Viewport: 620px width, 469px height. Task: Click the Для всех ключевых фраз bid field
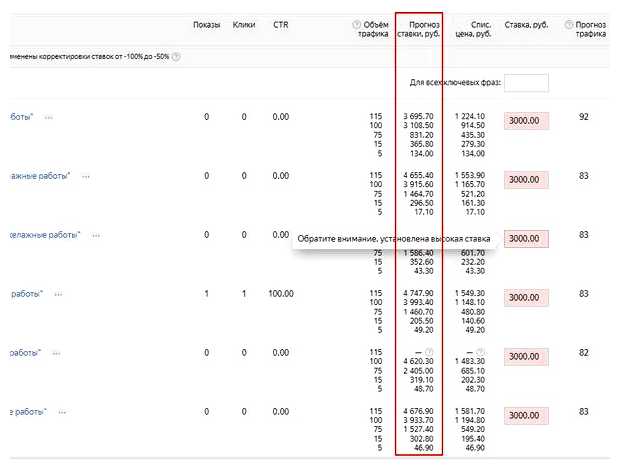526,83
